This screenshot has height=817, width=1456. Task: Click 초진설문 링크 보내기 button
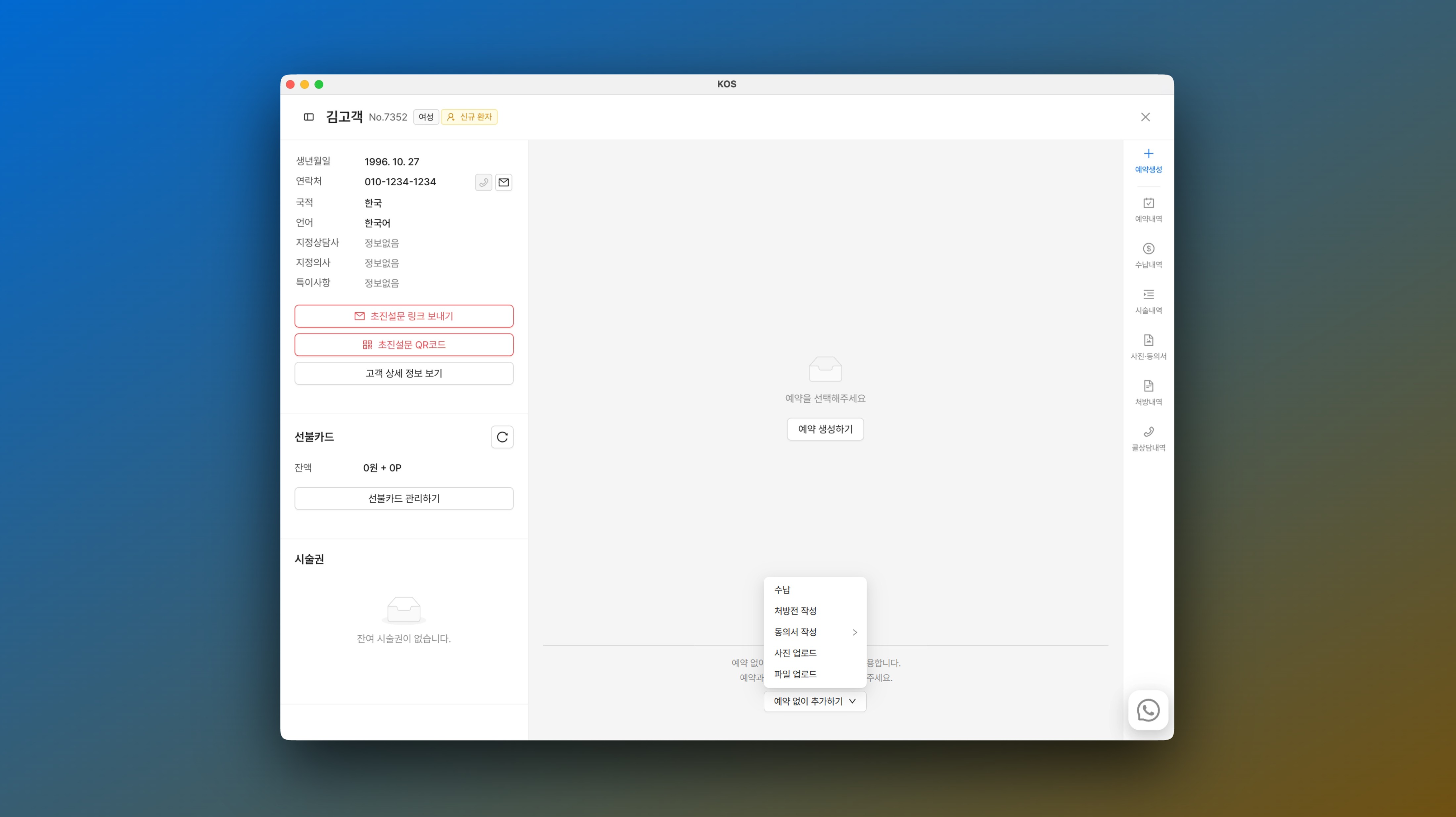tap(404, 316)
